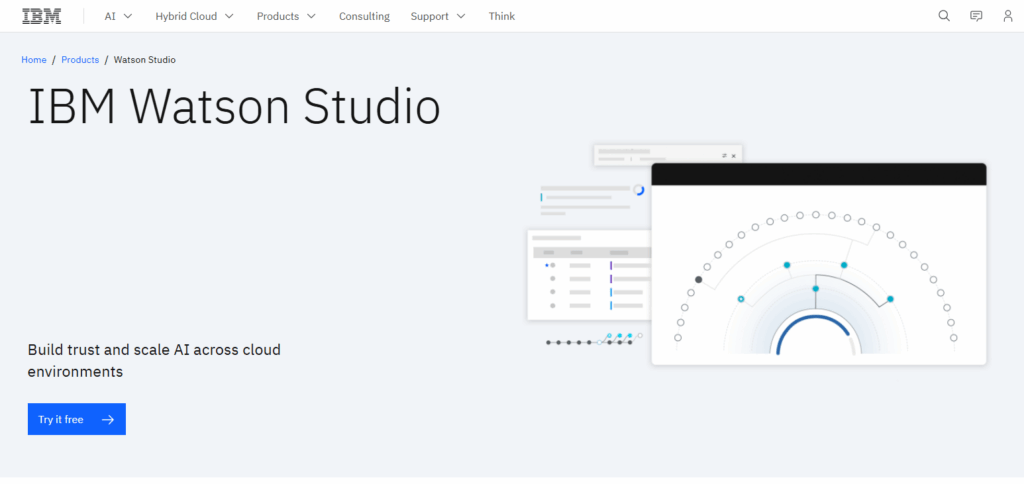Image resolution: width=1024 pixels, height=484 pixels.
Task: Go to the Home breadcrumb link
Action: click(x=34, y=59)
